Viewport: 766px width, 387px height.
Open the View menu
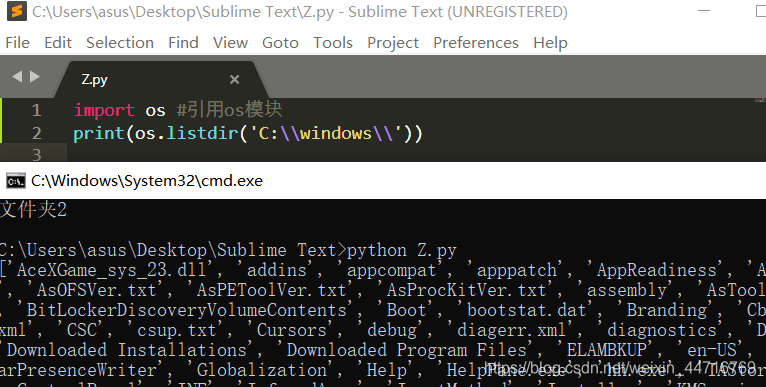230,43
